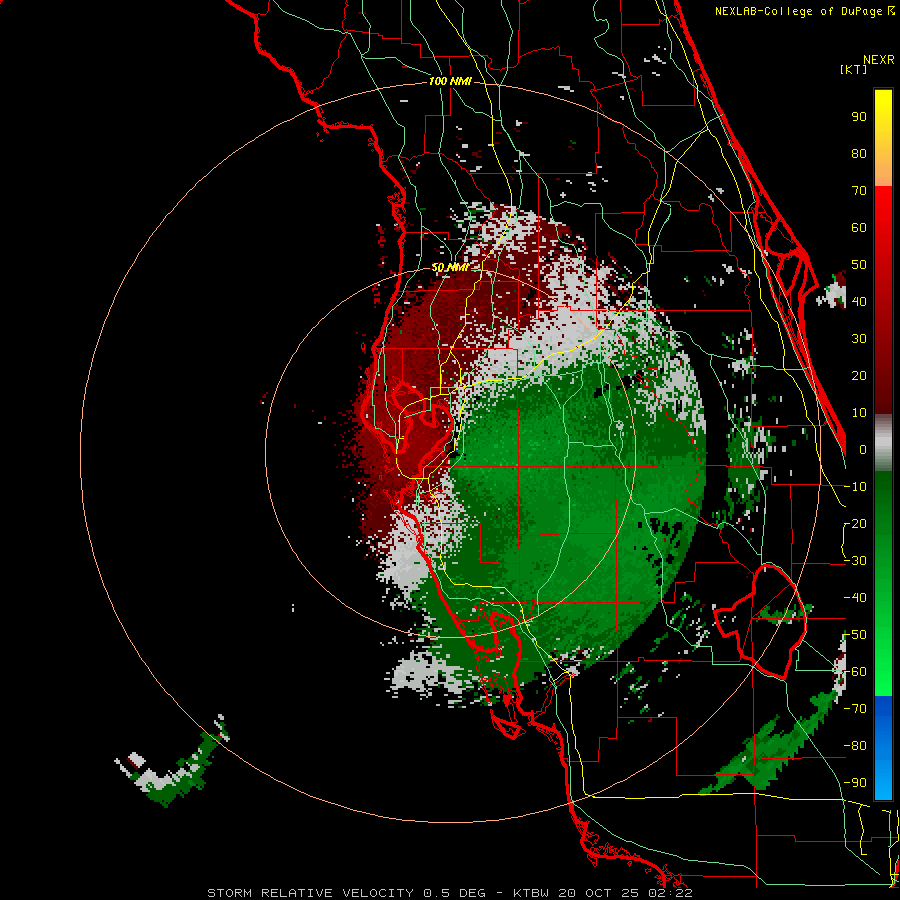Click the 10 knot scale value
The width and height of the screenshot is (900, 900).
859,413
